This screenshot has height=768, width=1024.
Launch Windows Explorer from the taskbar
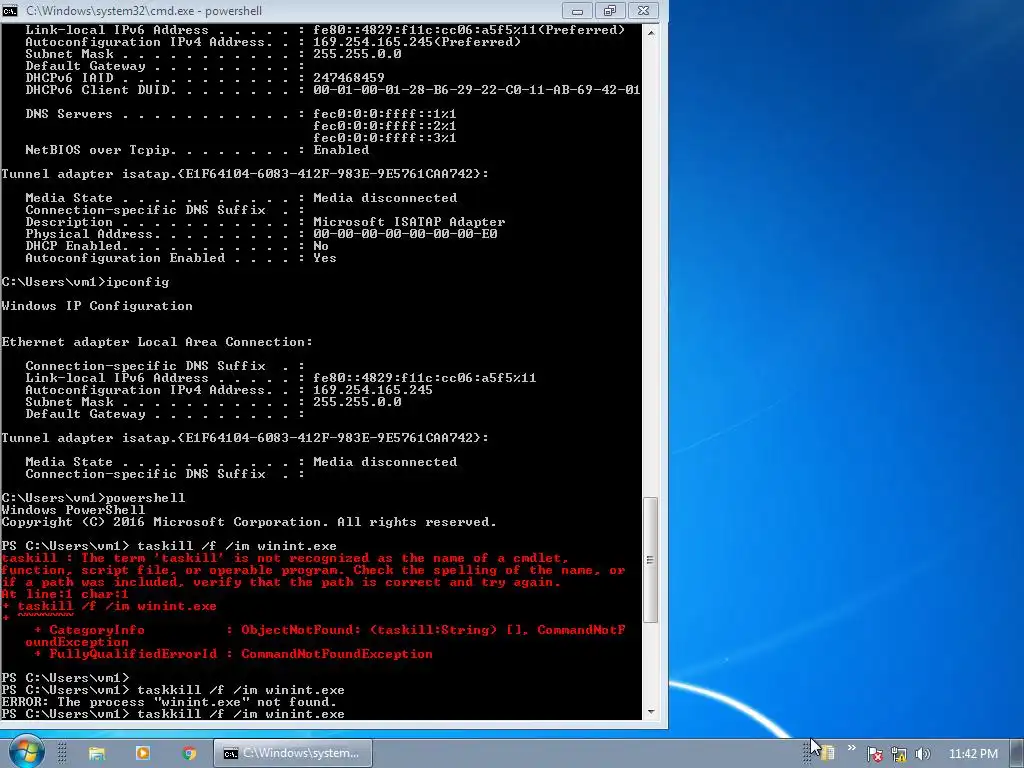[x=97, y=753]
